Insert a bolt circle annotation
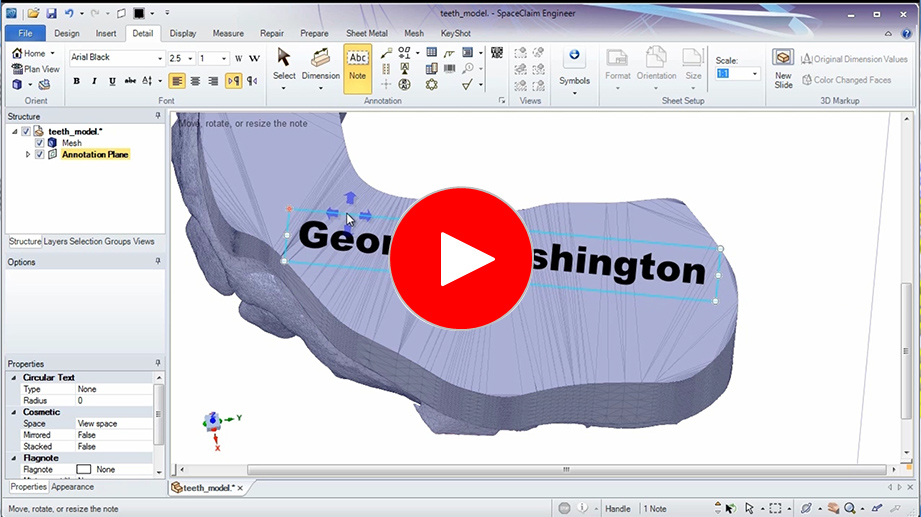This screenshot has width=921, height=517. (432, 85)
